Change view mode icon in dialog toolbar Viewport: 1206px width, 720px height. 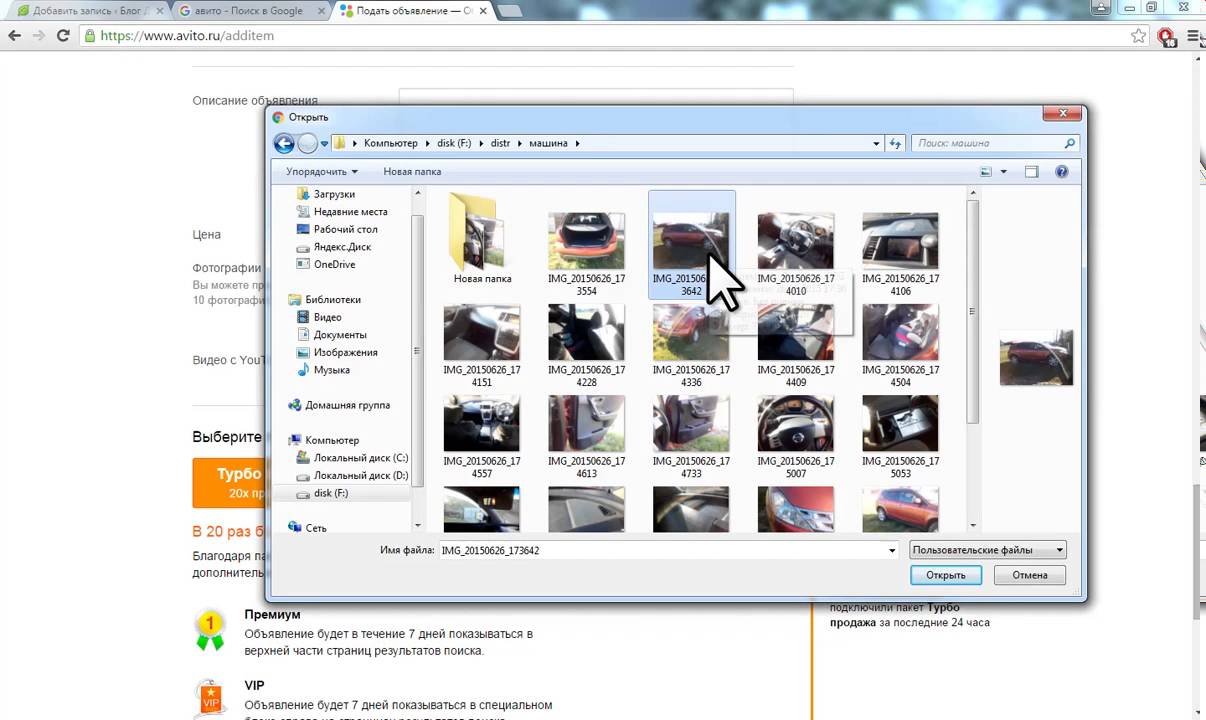coord(986,171)
